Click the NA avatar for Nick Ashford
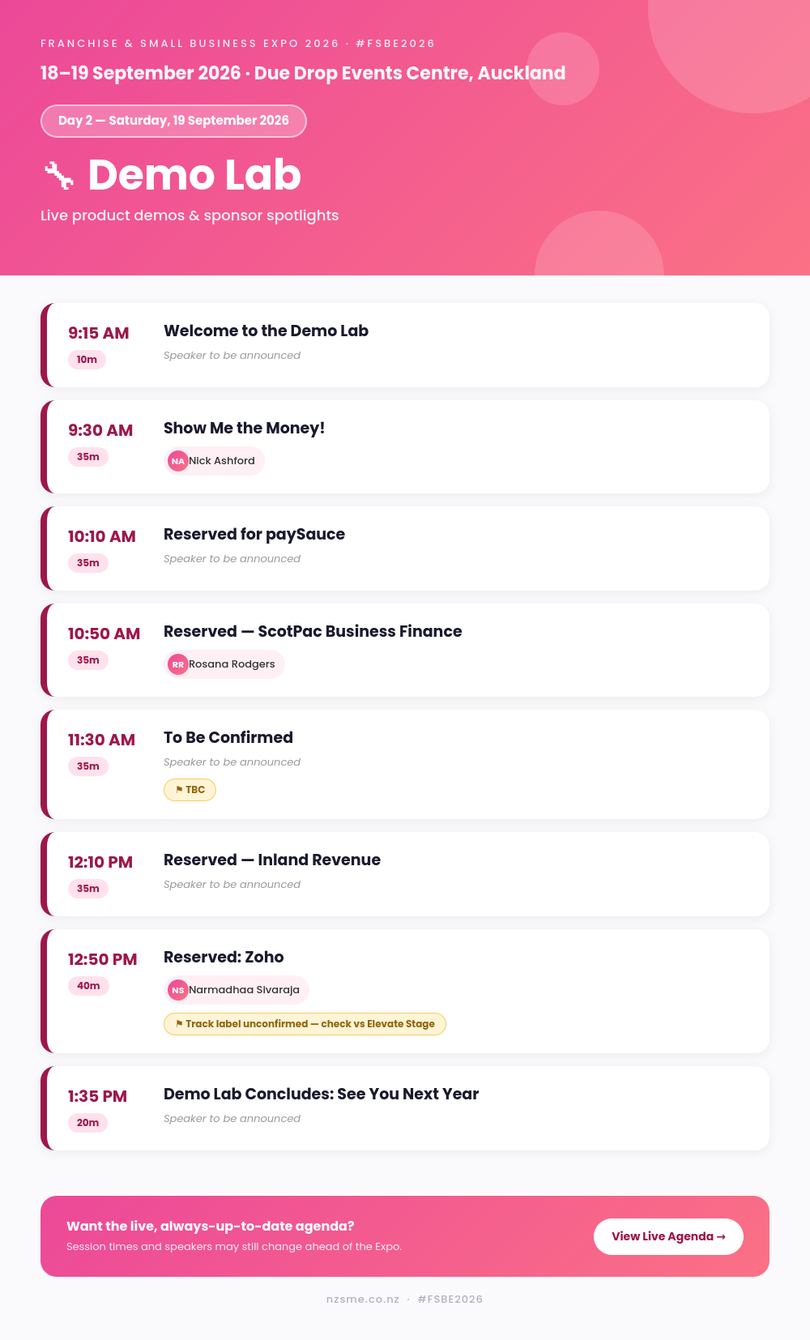Viewport: 810px width, 1340px height. (178, 461)
